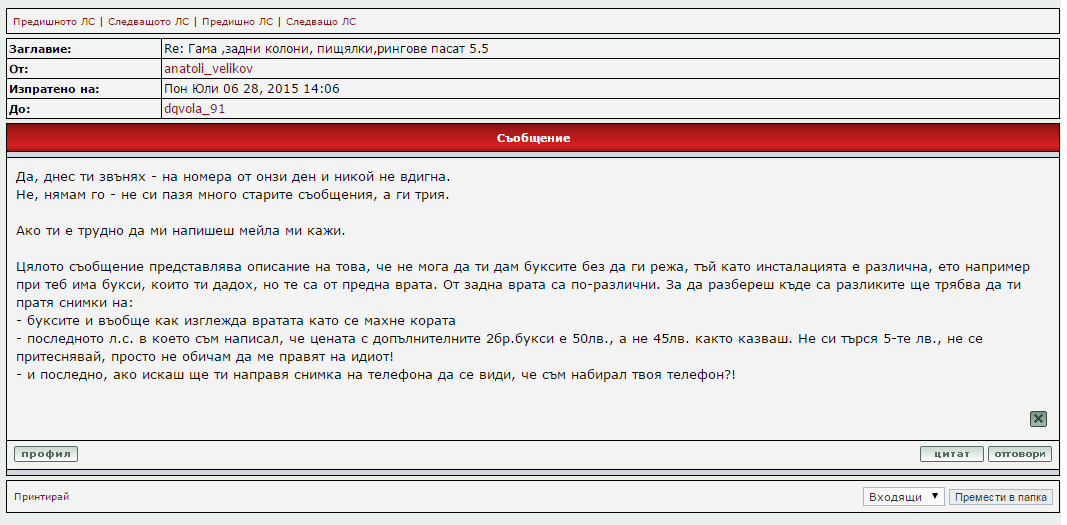Click the sent date Пон Юли 06 28, 2015

(251, 89)
